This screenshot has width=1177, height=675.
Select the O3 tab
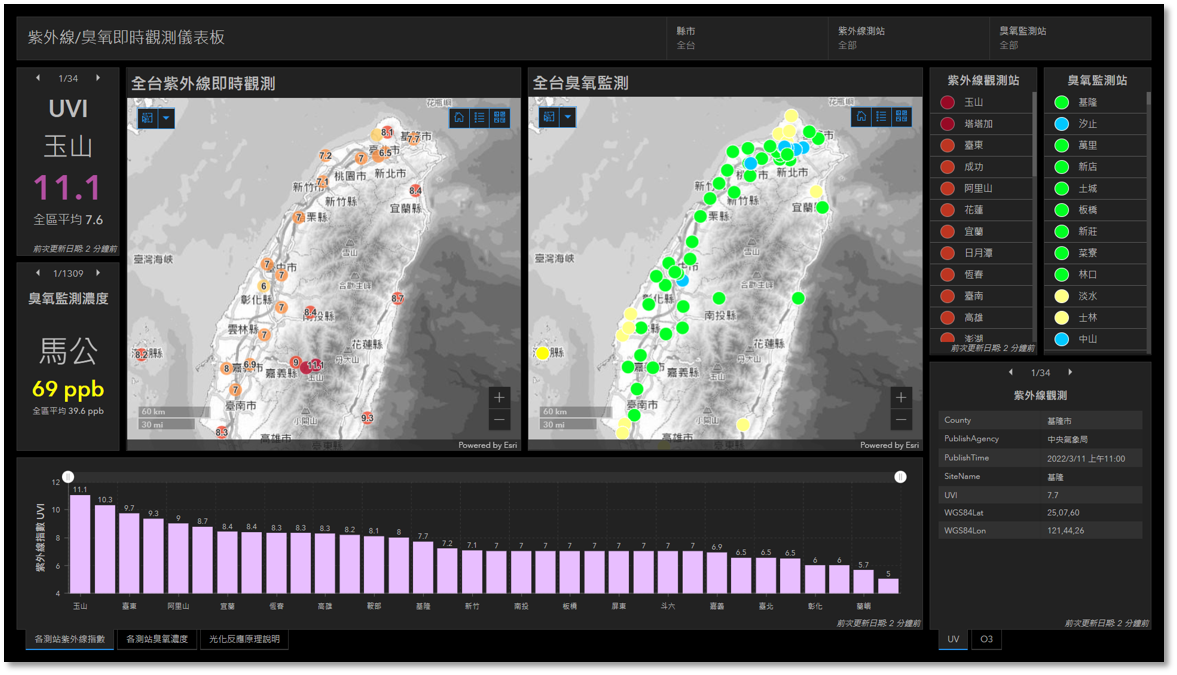986,639
